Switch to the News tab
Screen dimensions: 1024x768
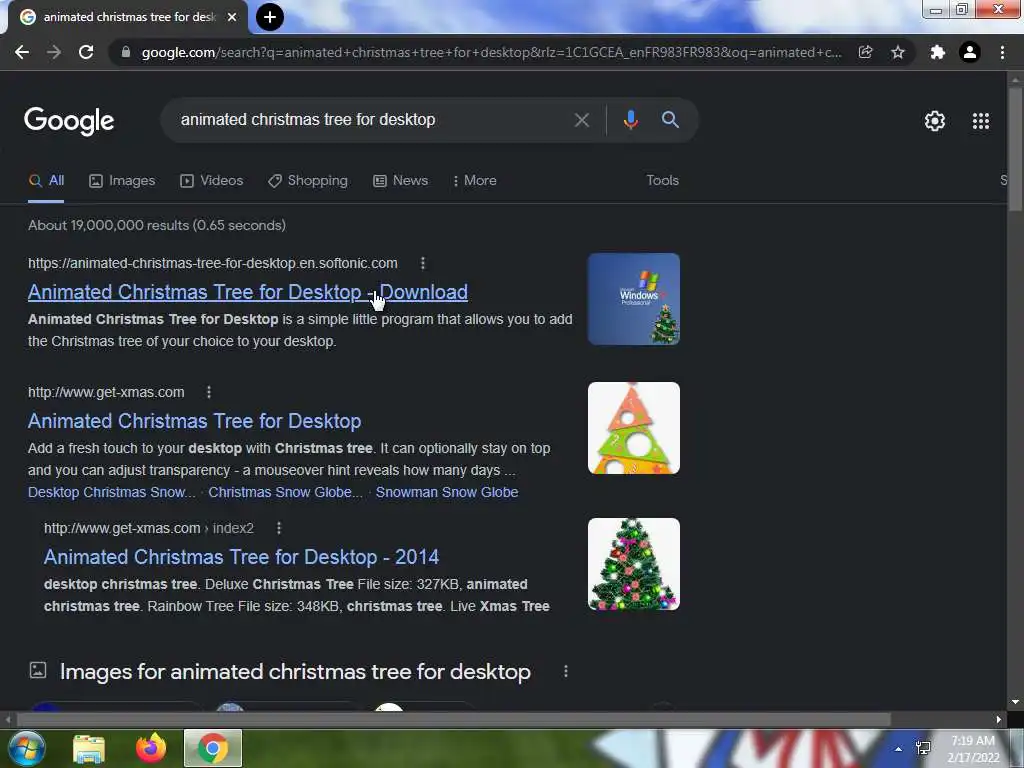[400, 181]
